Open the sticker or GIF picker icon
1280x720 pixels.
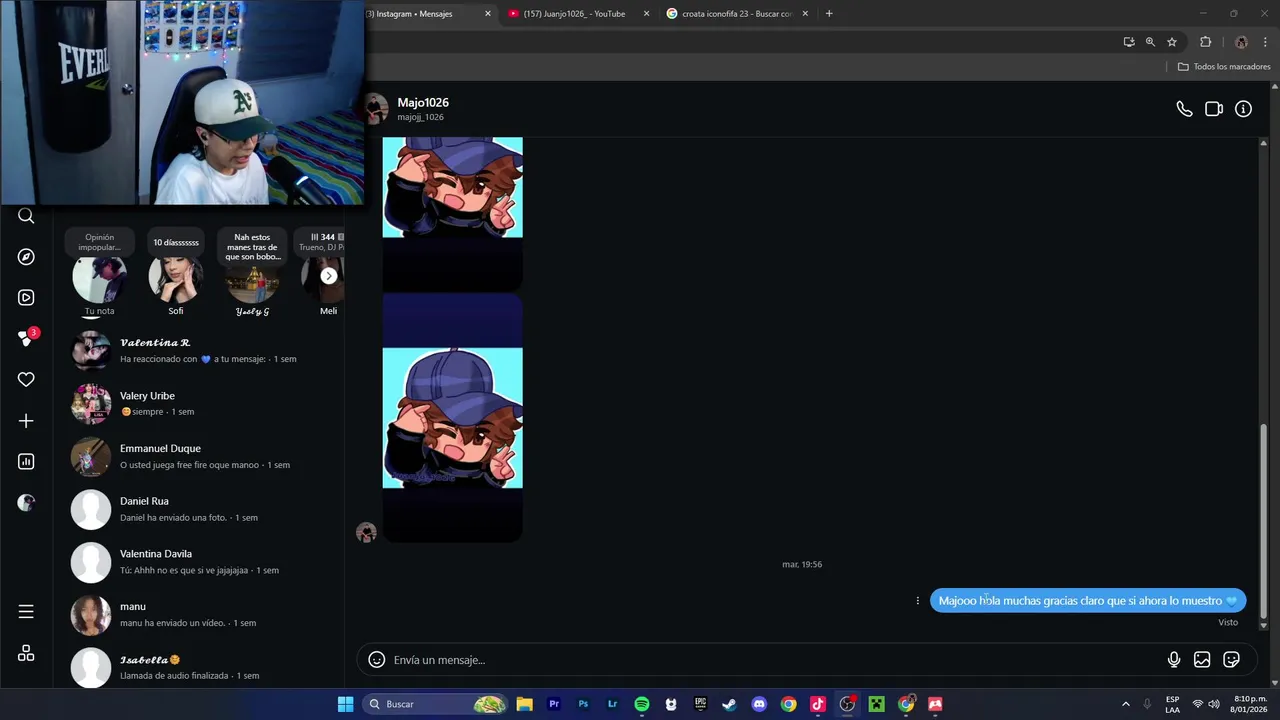(1232, 660)
